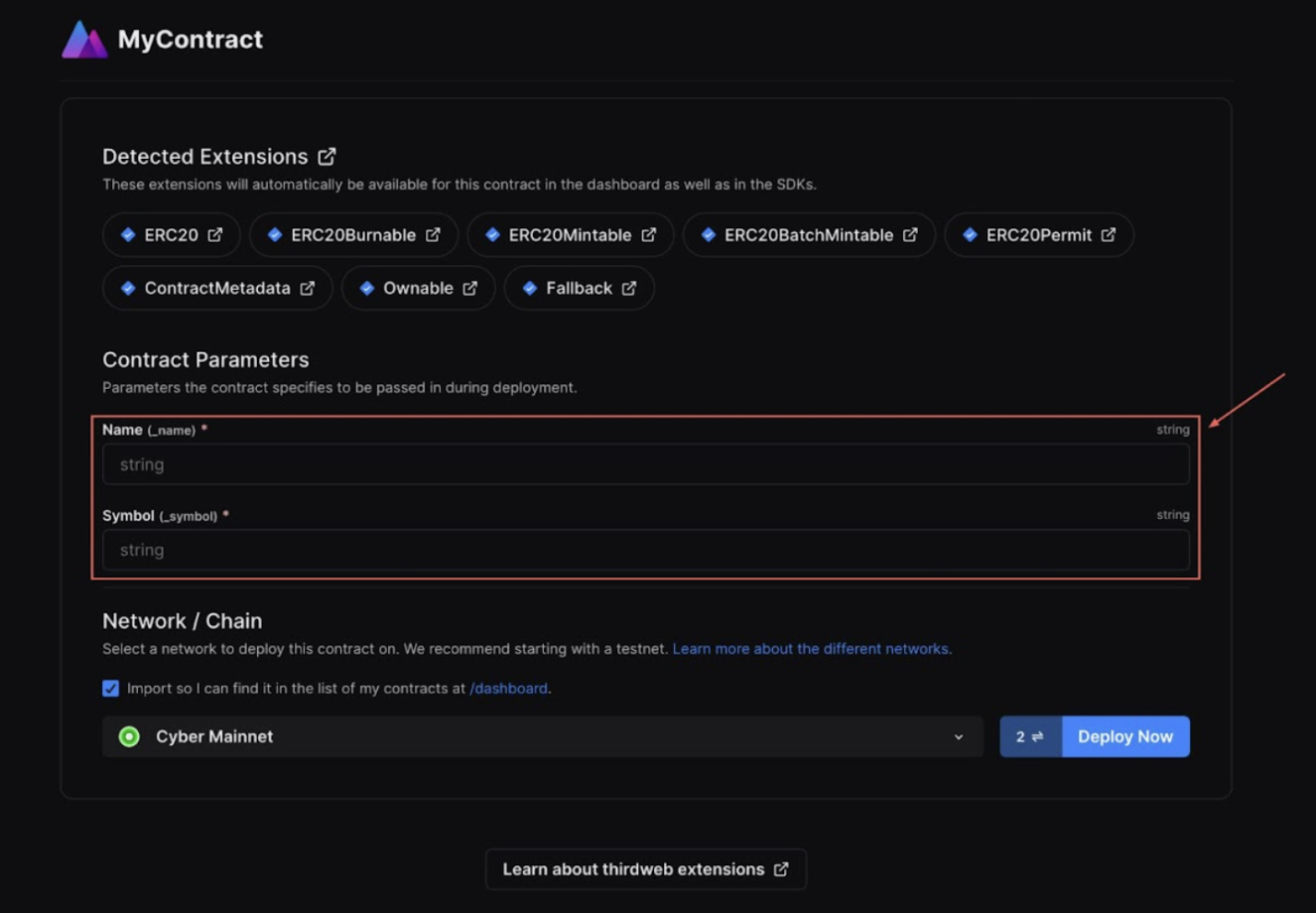Click the Detected Extensions heading link
Image resolution: width=1316 pixels, height=913 pixels.
coord(219,157)
